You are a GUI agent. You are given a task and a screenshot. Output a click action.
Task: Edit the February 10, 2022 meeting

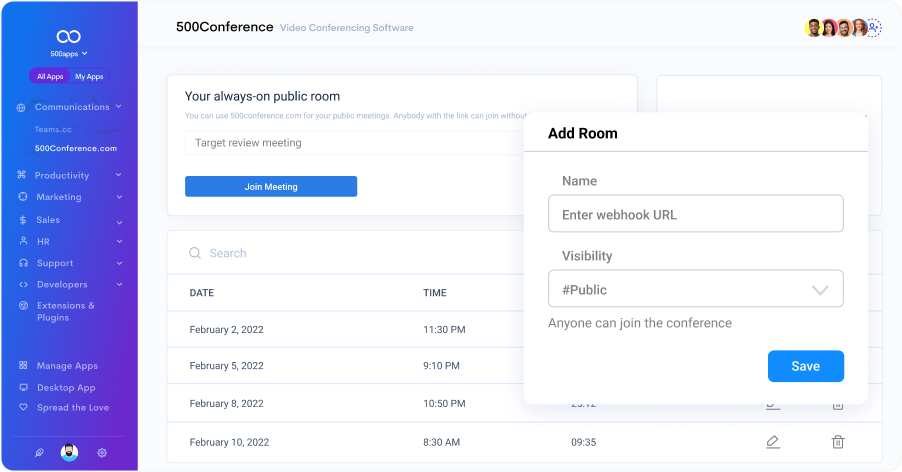pyautogui.click(x=773, y=442)
